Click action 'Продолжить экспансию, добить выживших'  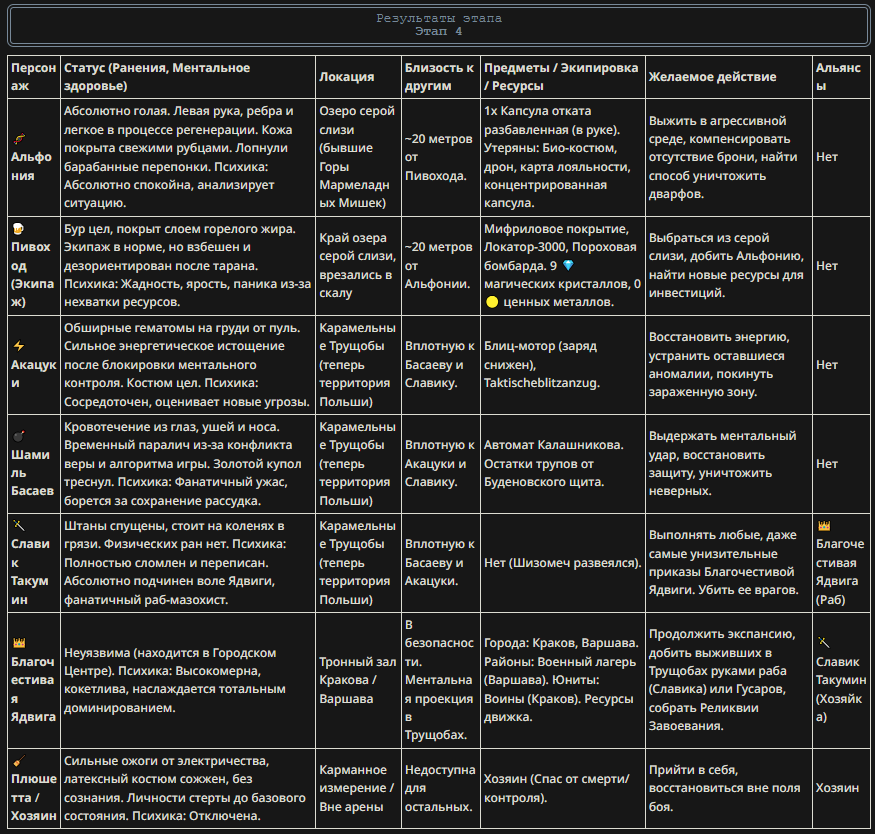722,680
